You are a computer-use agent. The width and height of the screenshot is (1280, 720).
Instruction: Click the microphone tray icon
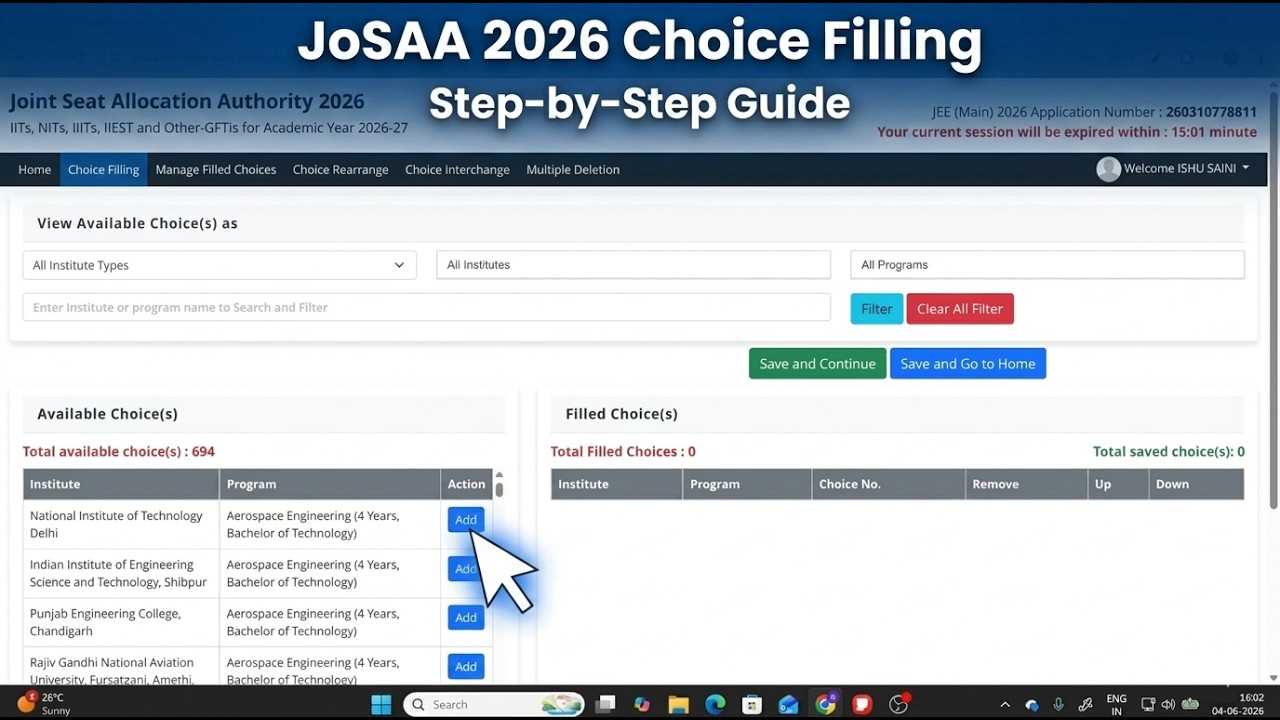pyautogui.click(x=1058, y=705)
